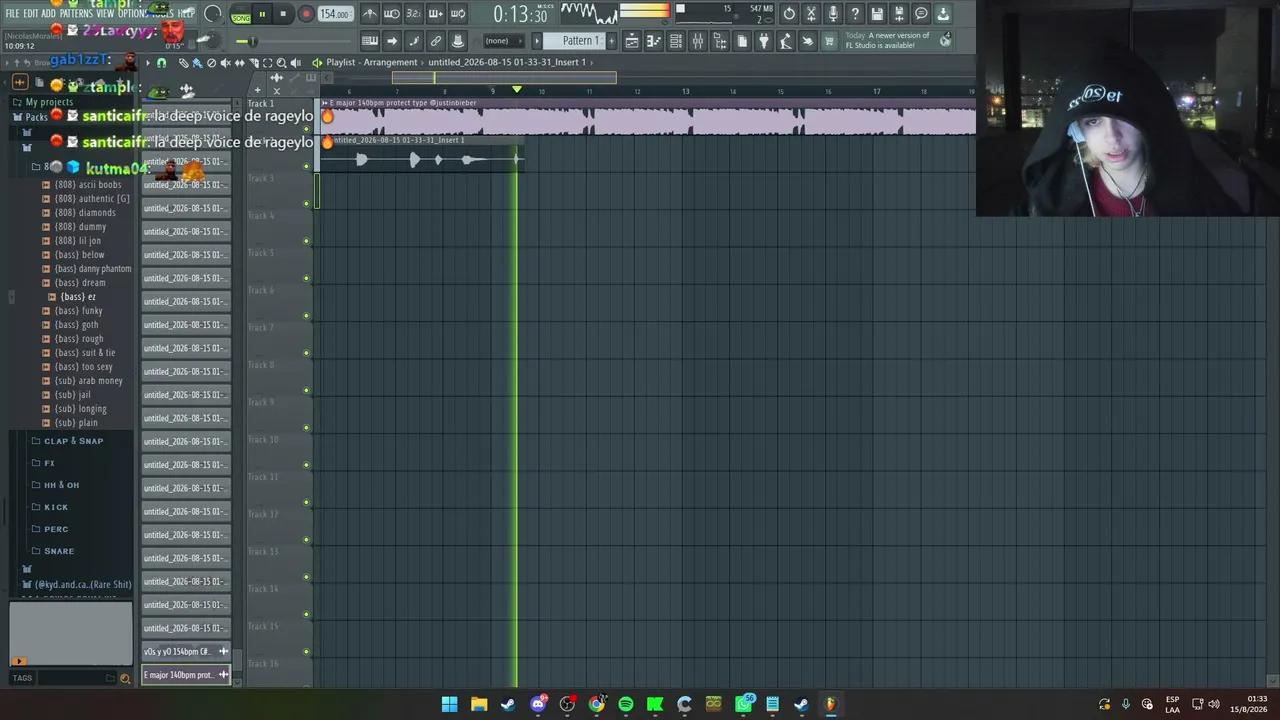1280x720 pixels.
Task: Toggle the link-to-controller chain icon
Action: (x=435, y=41)
